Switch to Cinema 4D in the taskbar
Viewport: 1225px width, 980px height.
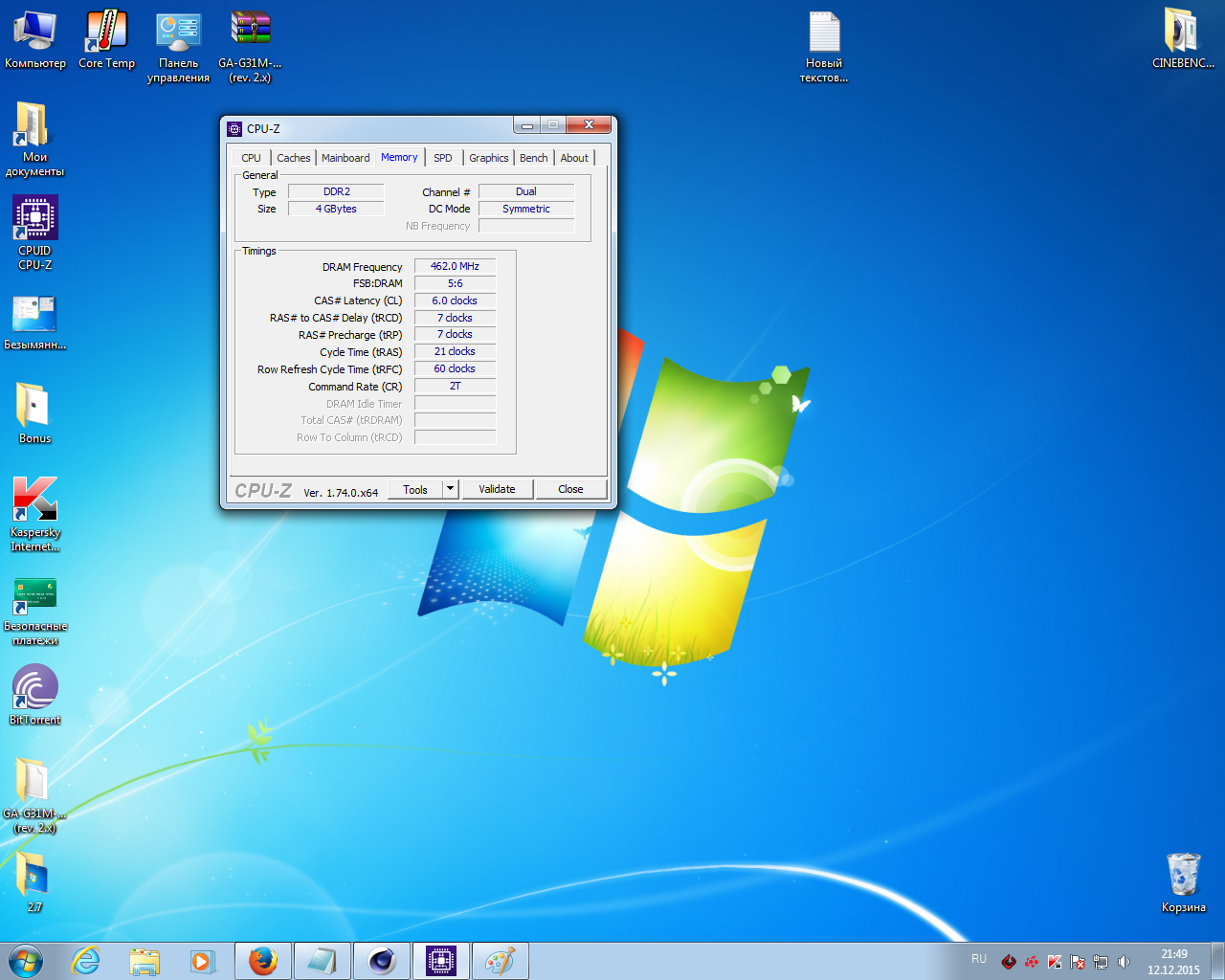(x=382, y=961)
